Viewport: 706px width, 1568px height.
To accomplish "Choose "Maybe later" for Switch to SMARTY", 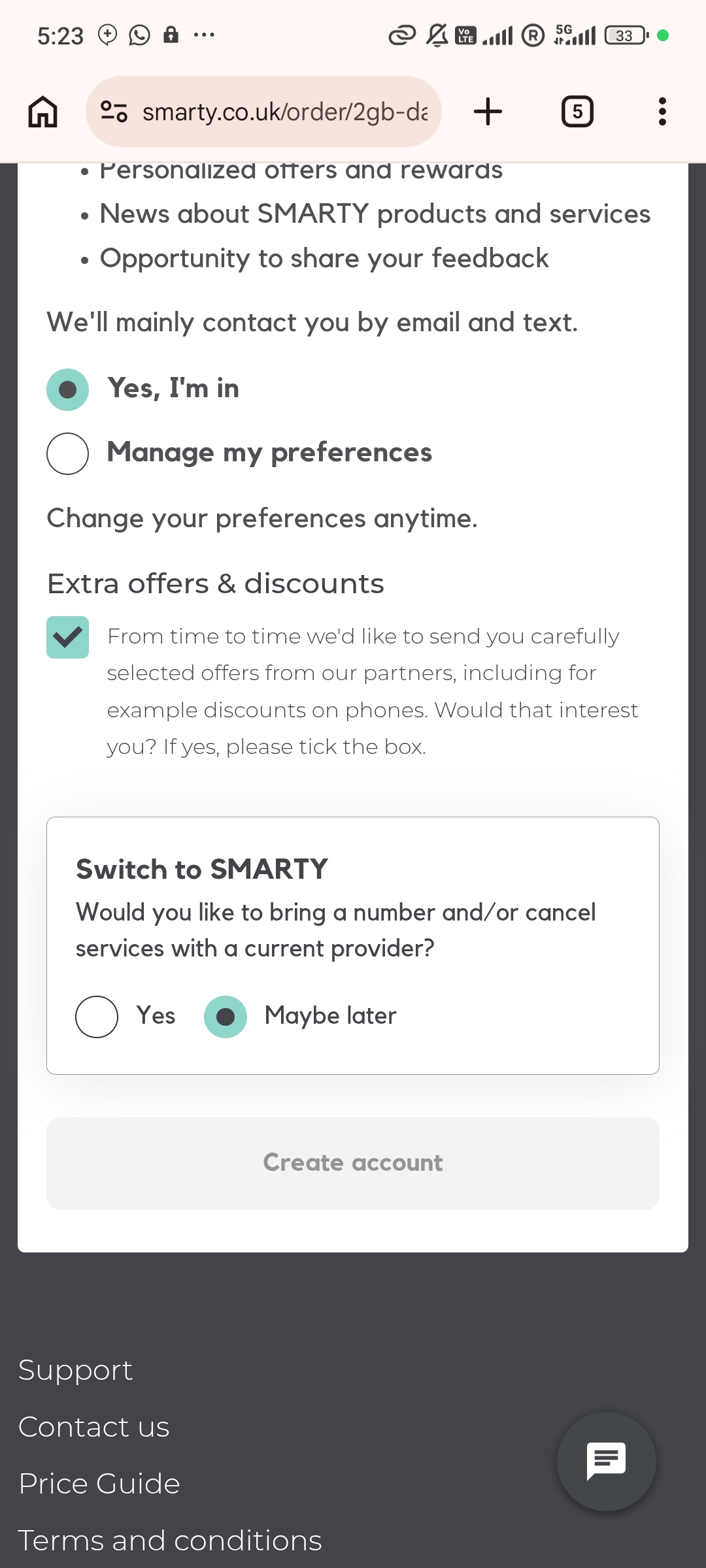I will pos(226,1017).
